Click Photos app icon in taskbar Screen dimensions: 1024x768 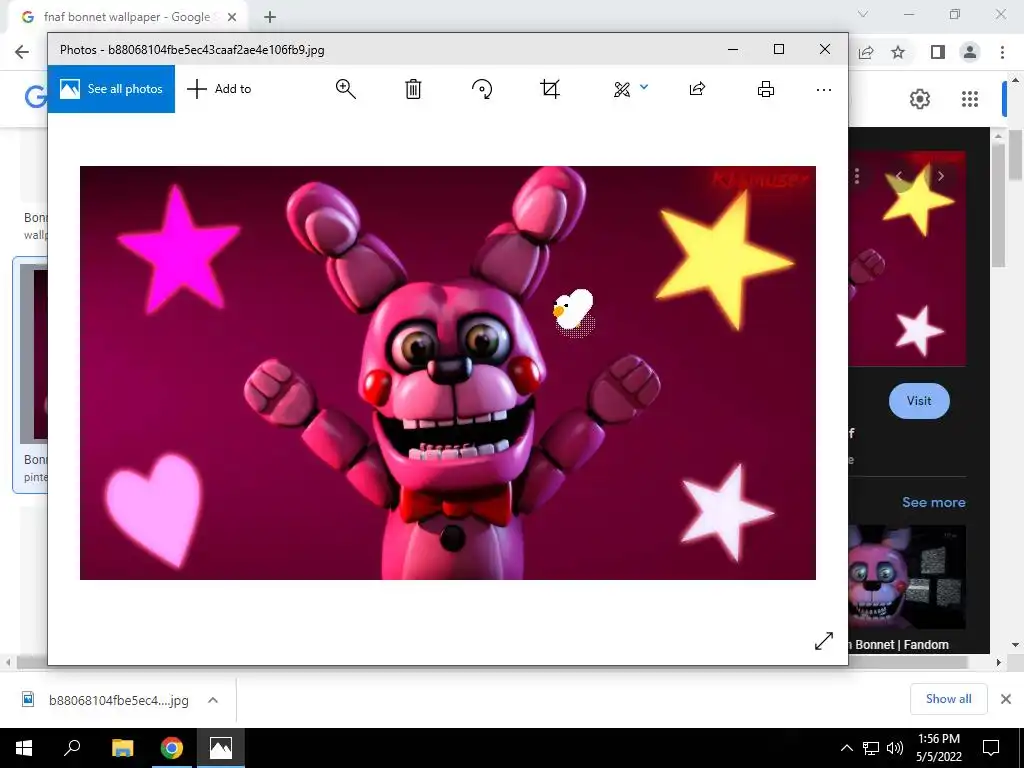(221, 748)
